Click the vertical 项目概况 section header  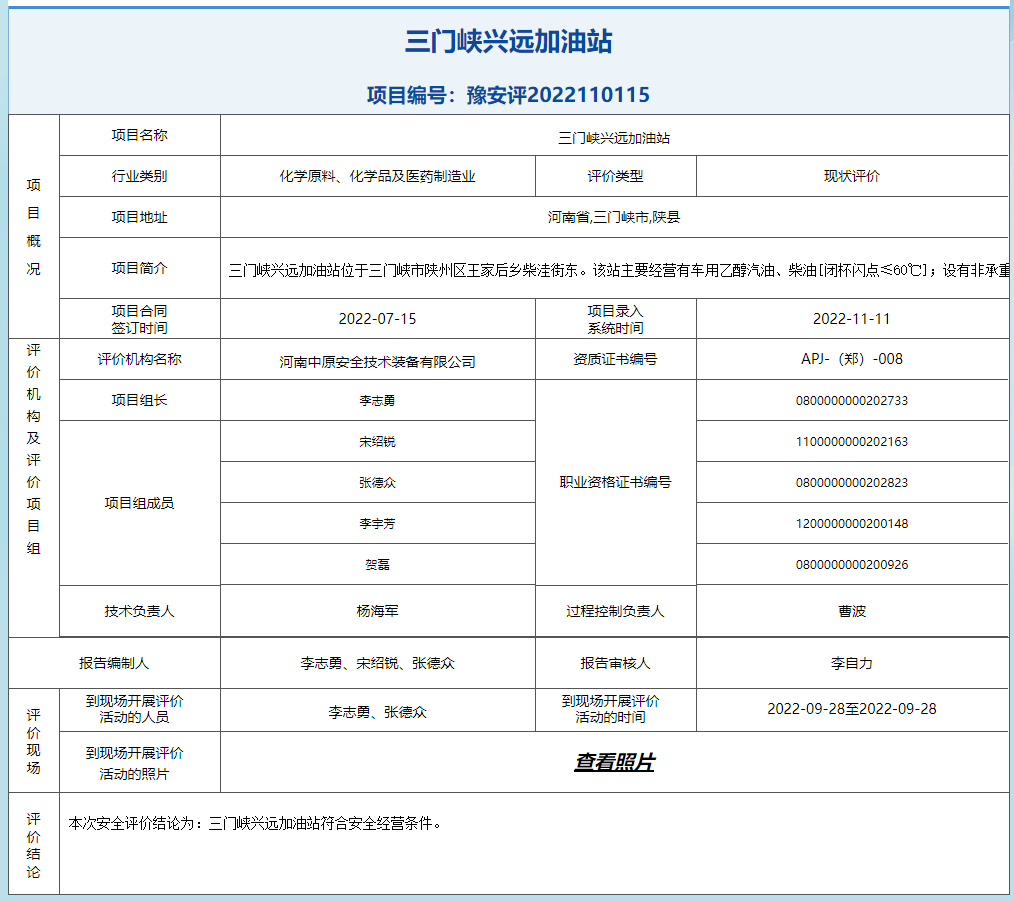coord(34,227)
